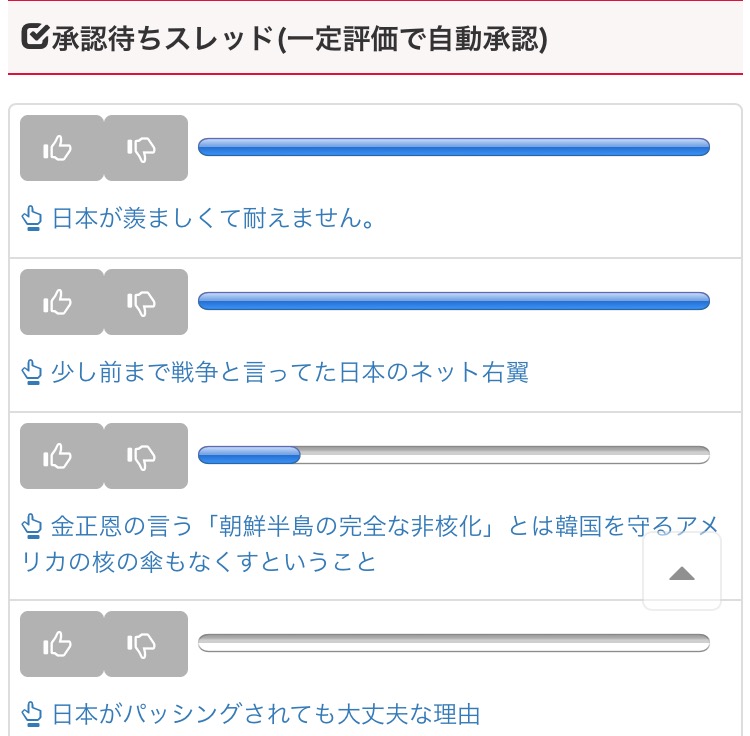
Task: Click the second thread's approval progress bar
Action: 454,302
